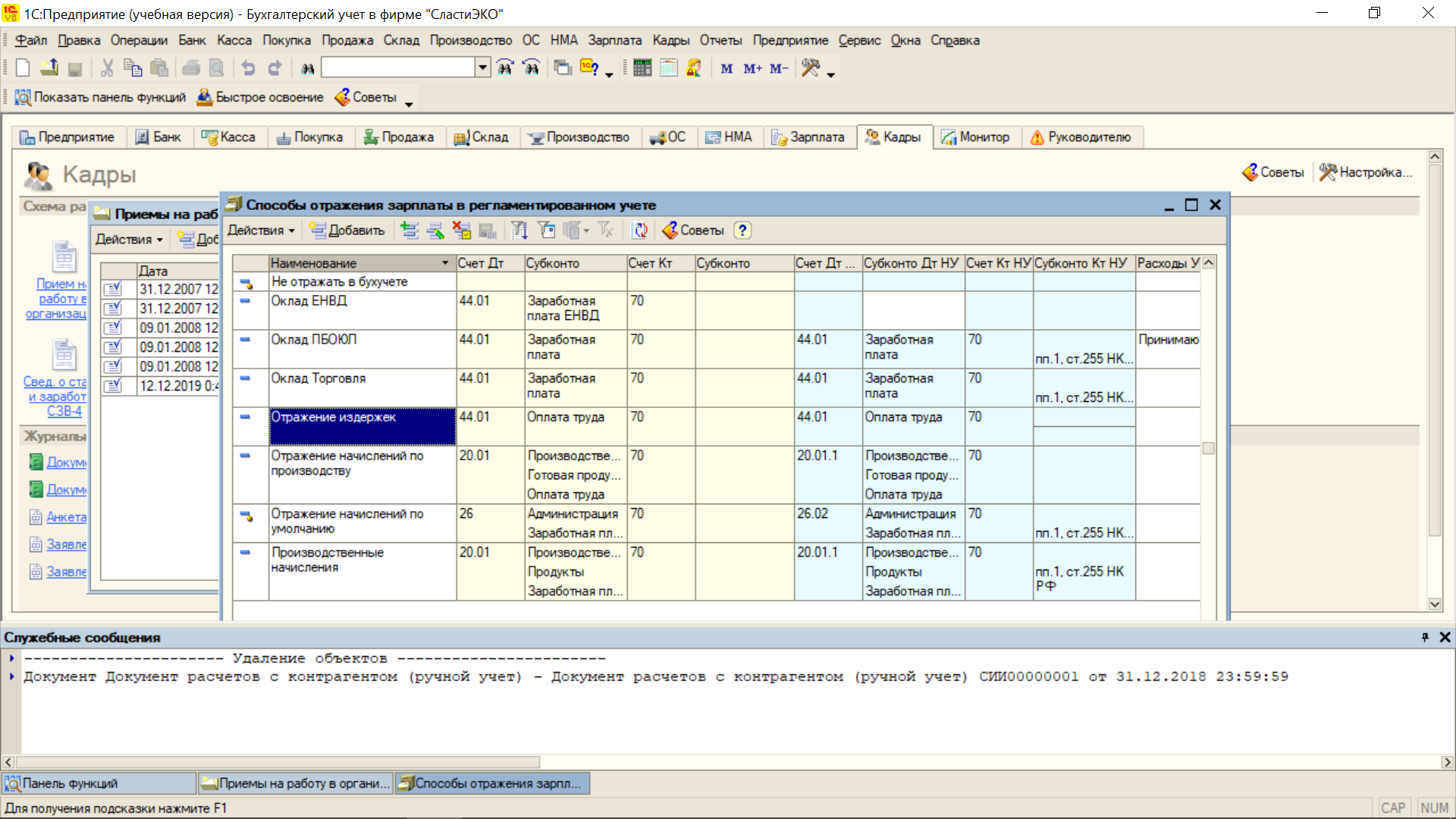The image size is (1456, 819).
Task: Click add by copying icon
Action: click(x=409, y=231)
